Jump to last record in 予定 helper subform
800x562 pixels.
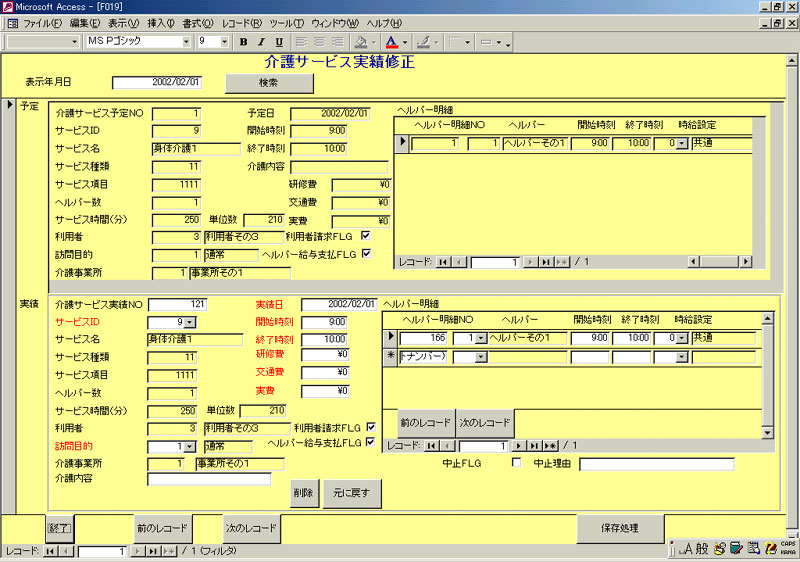tap(546, 262)
